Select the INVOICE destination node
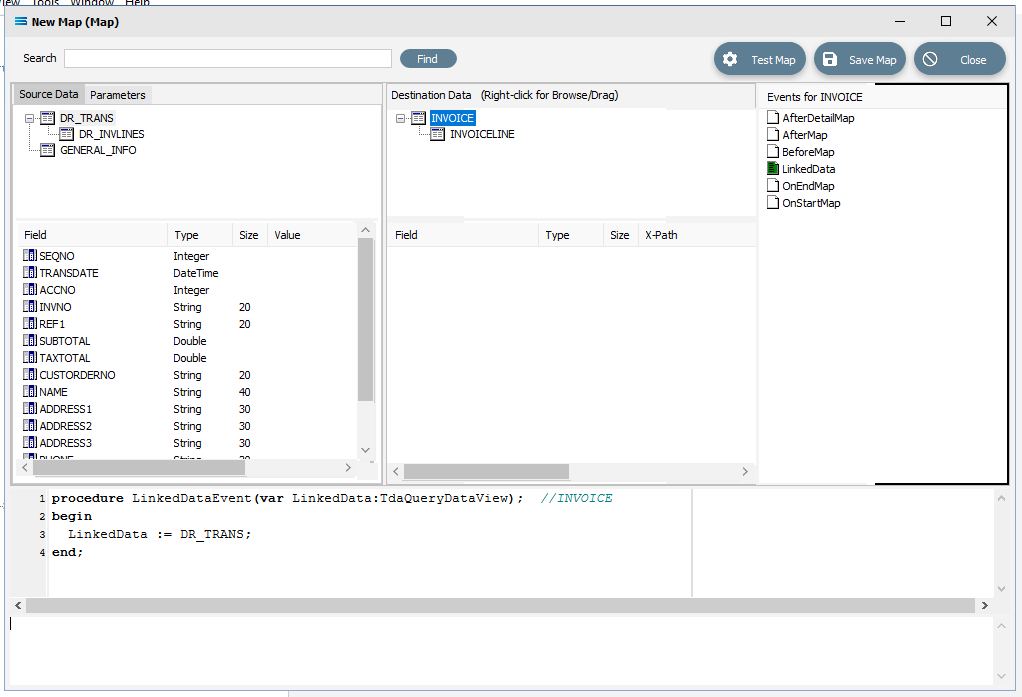The width and height of the screenshot is (1022, 697). pyautogui.click(x=452, y=118)
